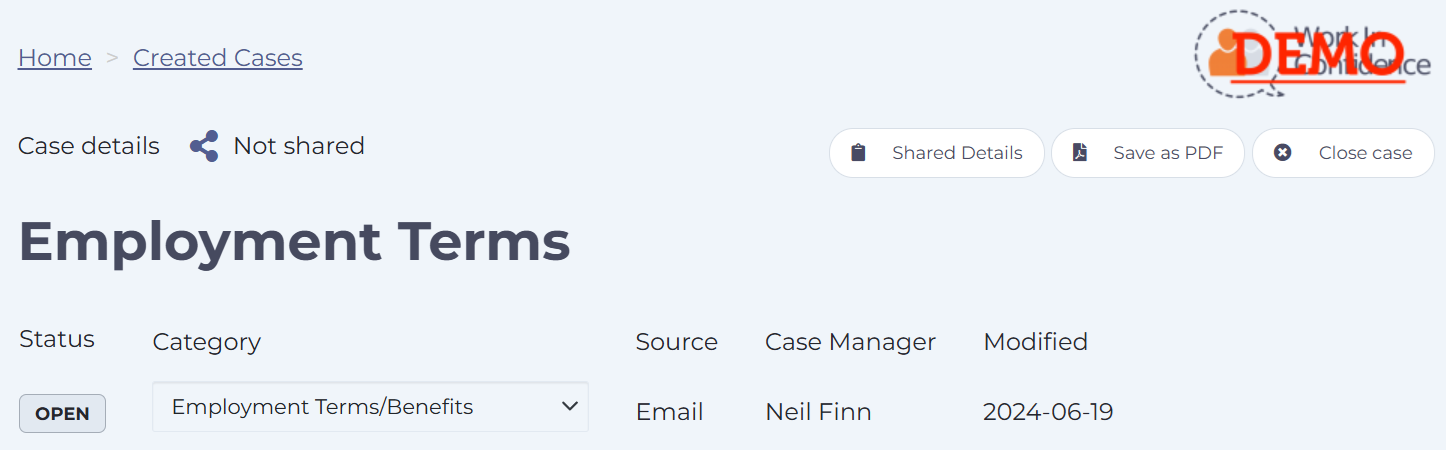Click the PDF file icon
The height and width of the screenshot is (450, 1446).
coord(1079,153)
